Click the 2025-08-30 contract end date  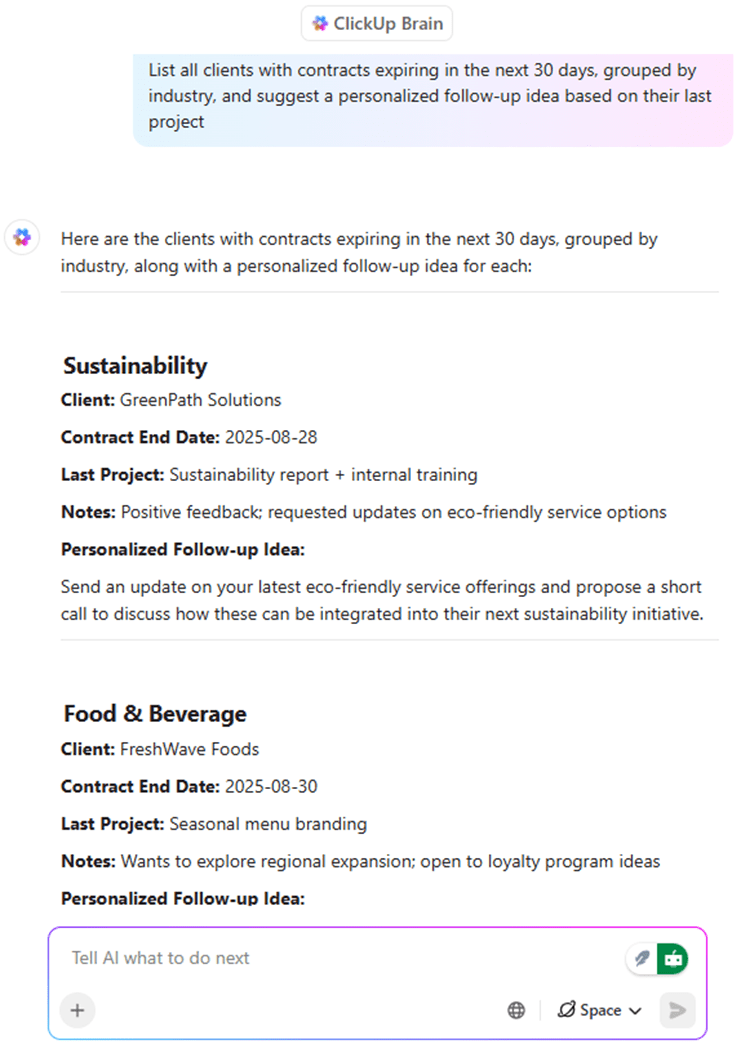[271, 786]
